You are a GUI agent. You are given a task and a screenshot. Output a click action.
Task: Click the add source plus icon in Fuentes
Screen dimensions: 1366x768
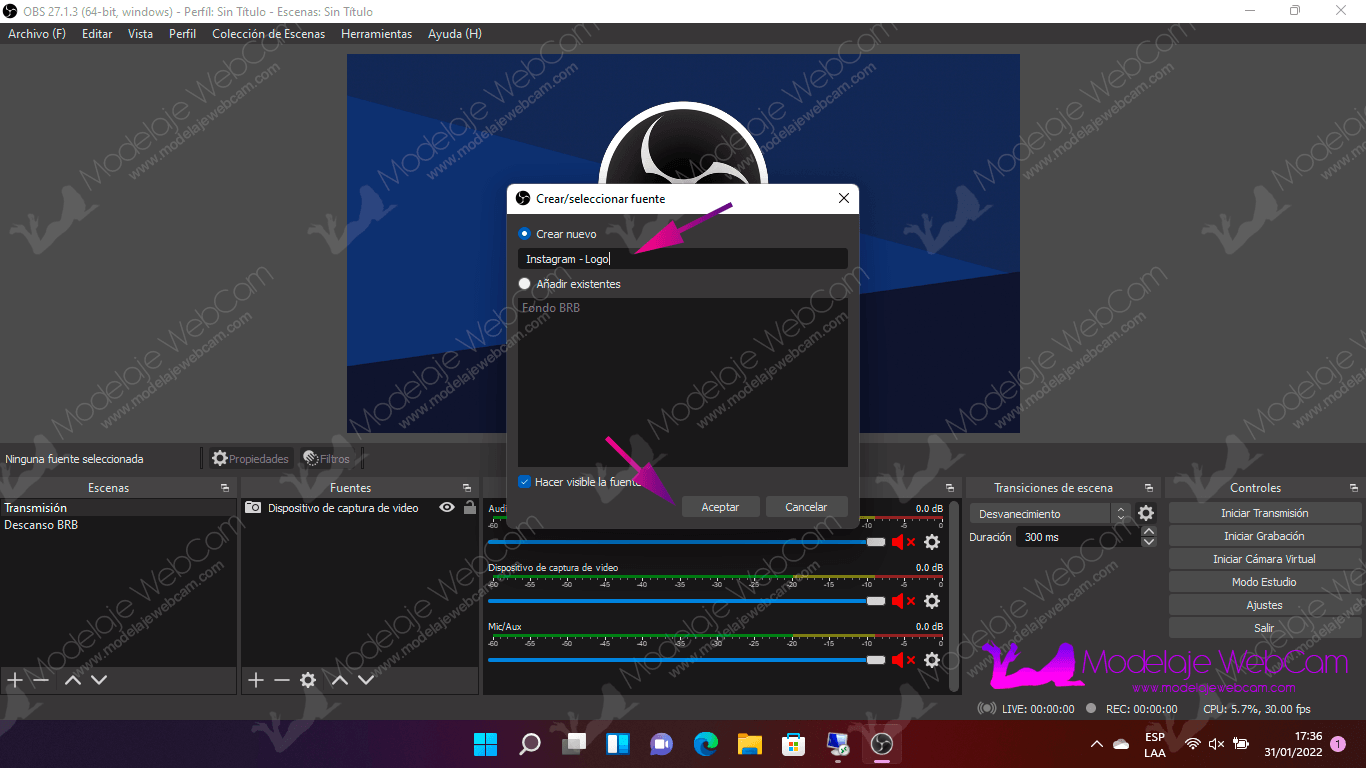(256, 680)
